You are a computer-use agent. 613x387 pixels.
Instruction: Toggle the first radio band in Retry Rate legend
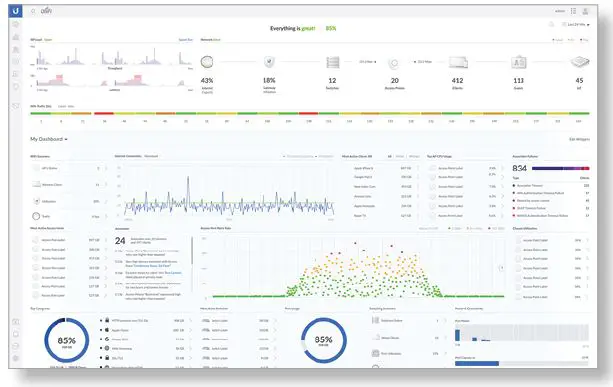455,228
